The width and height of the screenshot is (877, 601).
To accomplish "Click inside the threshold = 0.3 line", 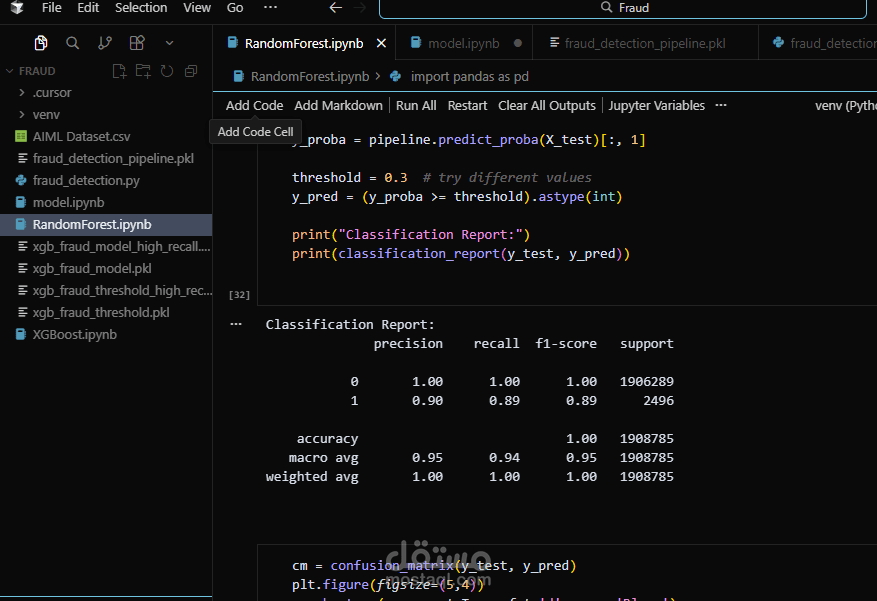I will [441, 178].
